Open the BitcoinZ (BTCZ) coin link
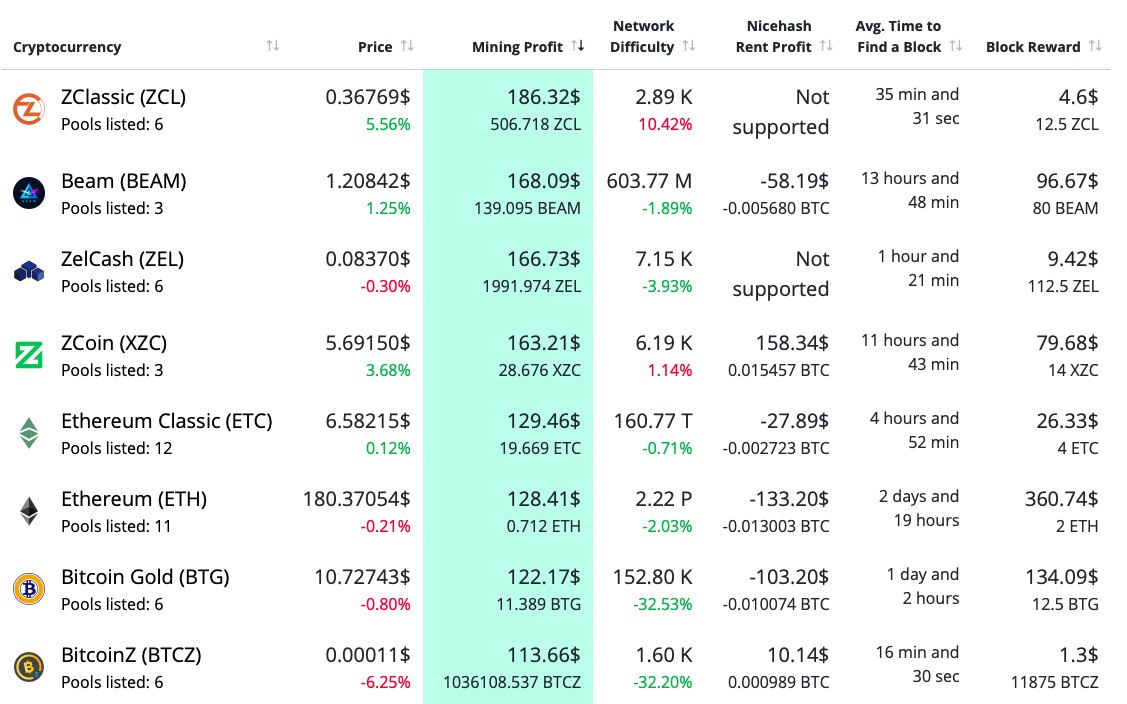The image size is (1127, 704). coord(132,655)
